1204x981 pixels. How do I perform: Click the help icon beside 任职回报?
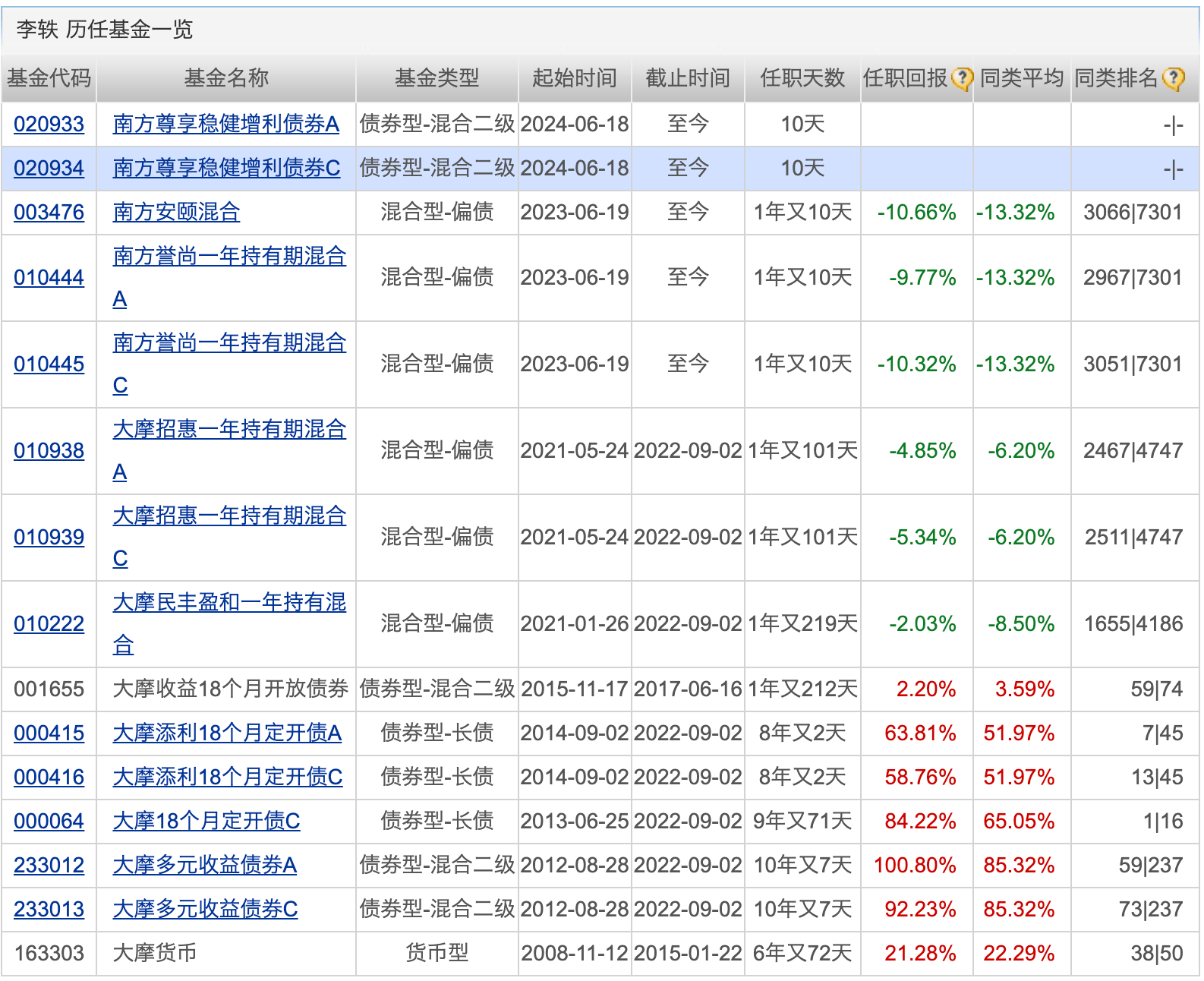[x=962, y=78]
